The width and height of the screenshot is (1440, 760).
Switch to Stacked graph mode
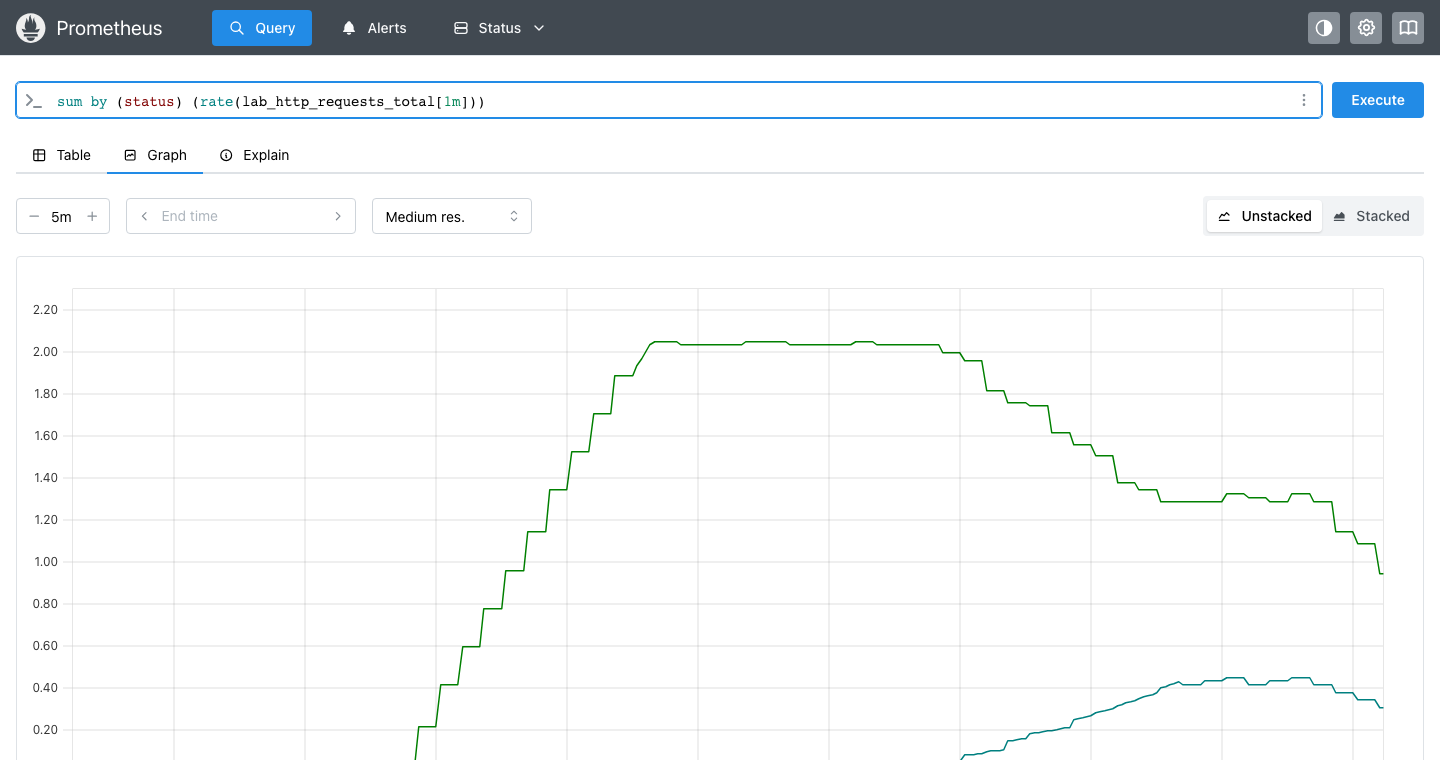1371,216
